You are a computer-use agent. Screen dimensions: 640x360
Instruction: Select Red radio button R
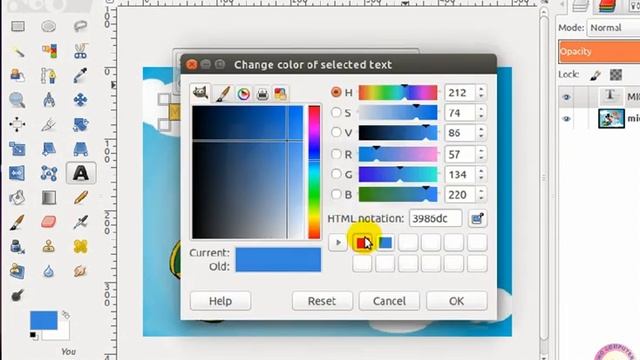pyautogui.click(x=336, y=154)
